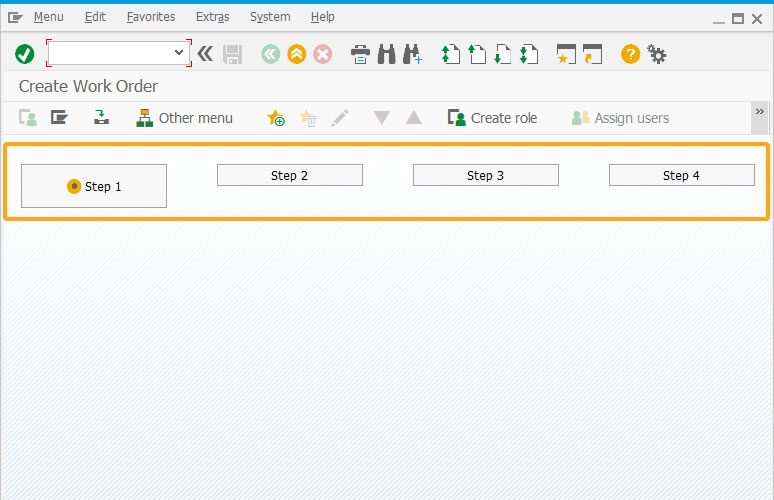Viewport: 774px width, 500px height.
Task: Go to Next Page icon
Action: coord(503,54)
